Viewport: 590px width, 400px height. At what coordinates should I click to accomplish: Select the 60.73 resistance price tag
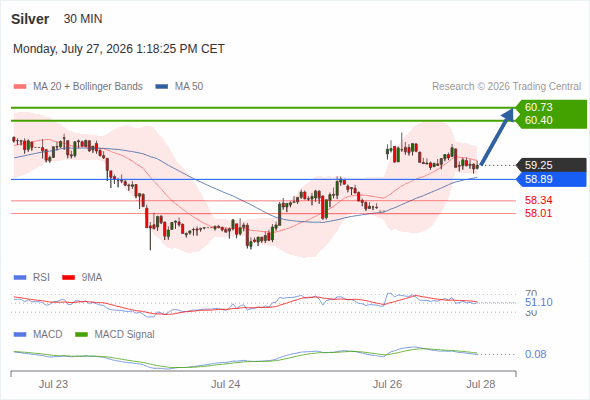click(538, 107)
